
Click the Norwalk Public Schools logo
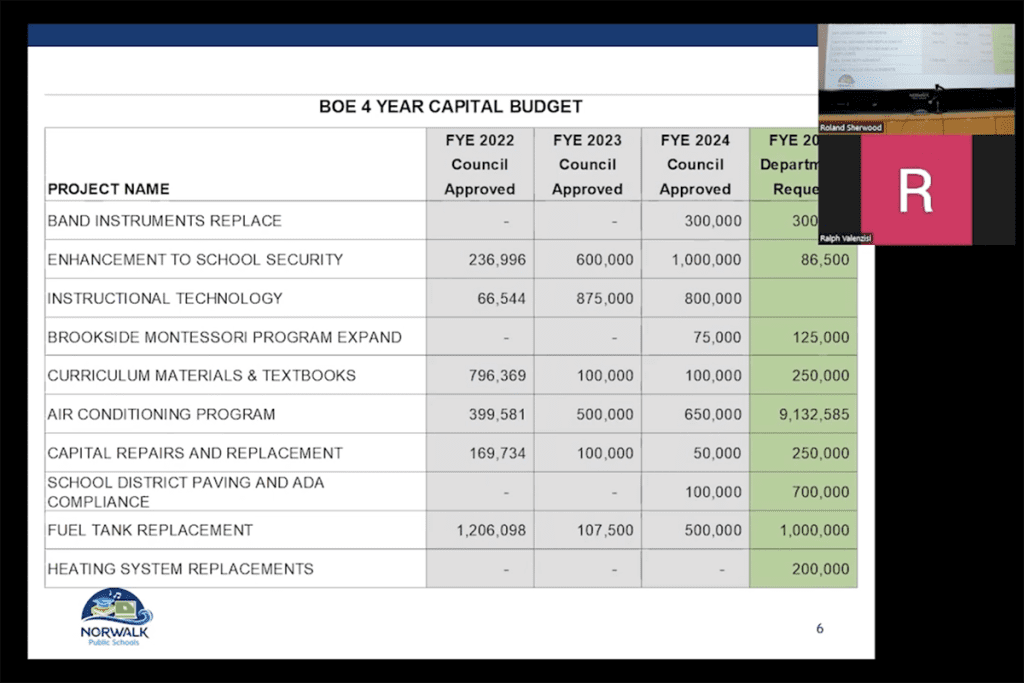pyautogui.click(x=116, y=618)
